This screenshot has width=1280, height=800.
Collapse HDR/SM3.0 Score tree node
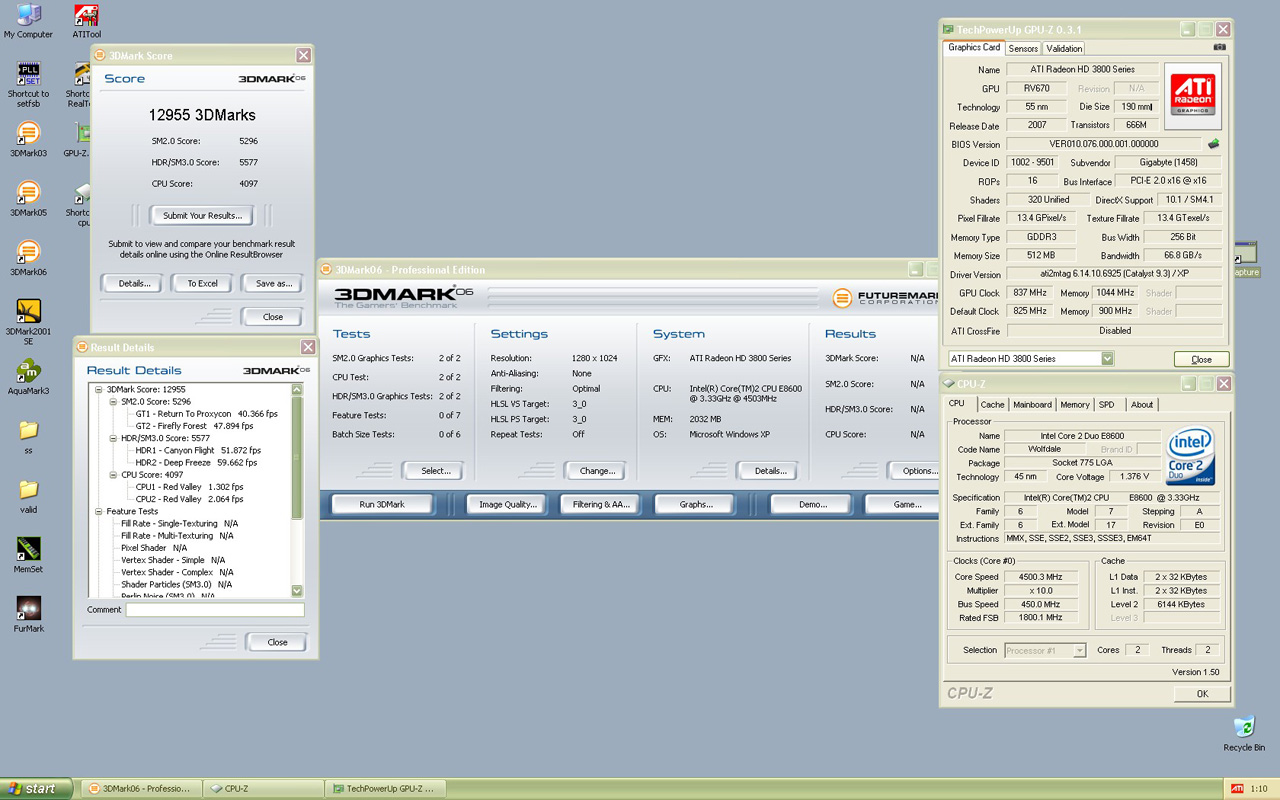pyautogui.click(x=113, y=438)
